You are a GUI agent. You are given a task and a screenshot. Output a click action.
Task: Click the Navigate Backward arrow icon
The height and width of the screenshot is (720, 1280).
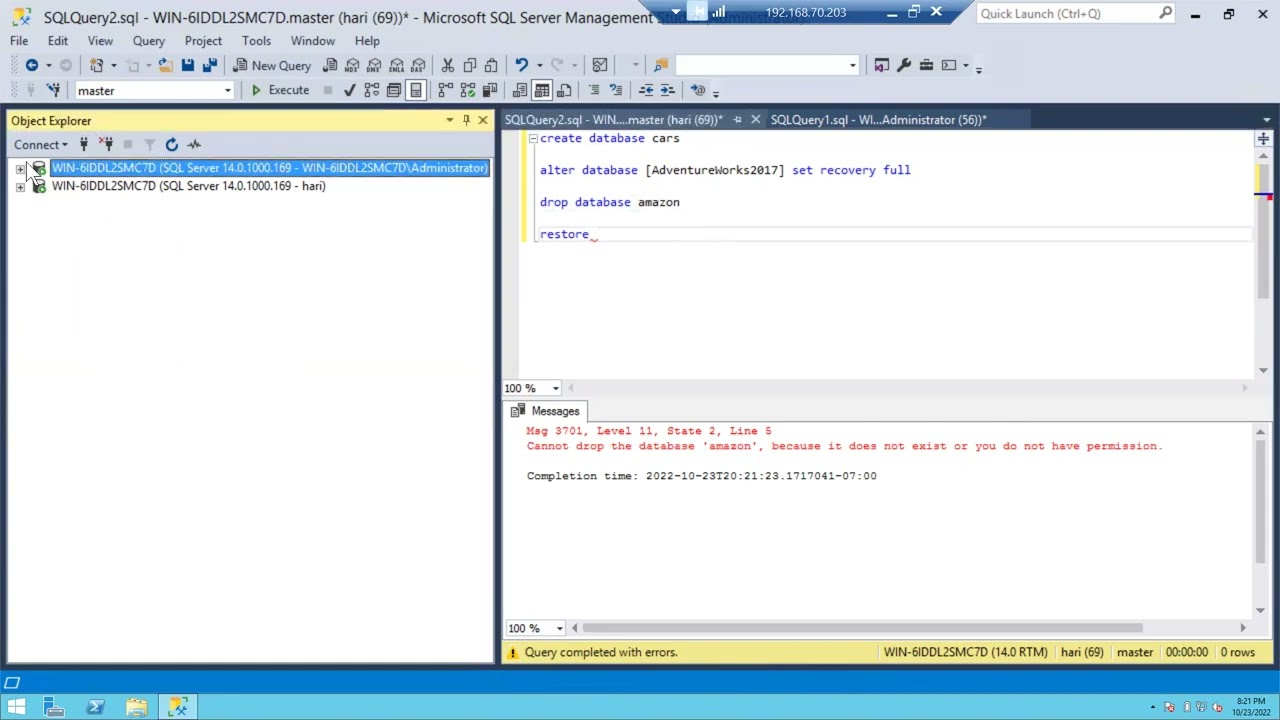(x=32, y=65)
